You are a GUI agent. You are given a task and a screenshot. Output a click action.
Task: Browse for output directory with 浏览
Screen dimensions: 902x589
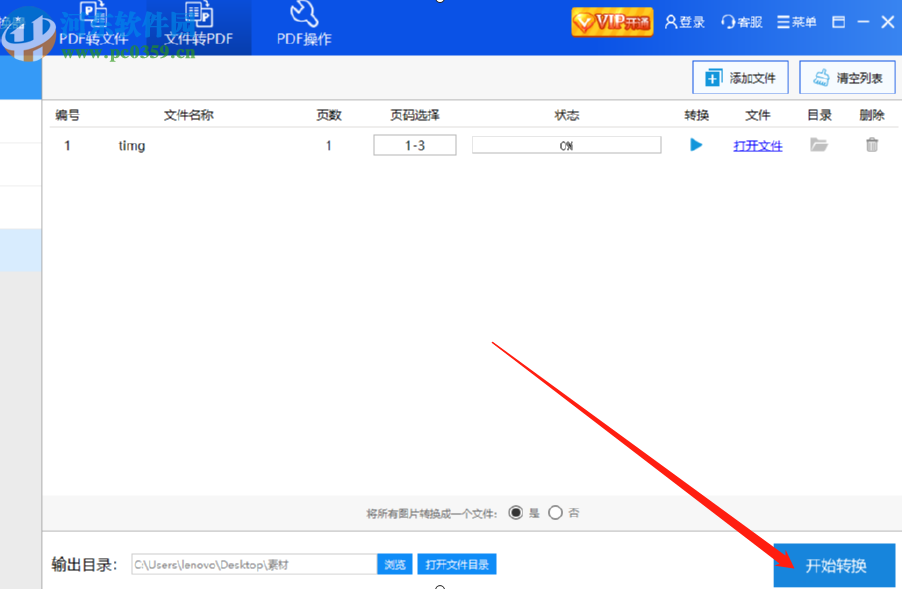tap(395, 564)
